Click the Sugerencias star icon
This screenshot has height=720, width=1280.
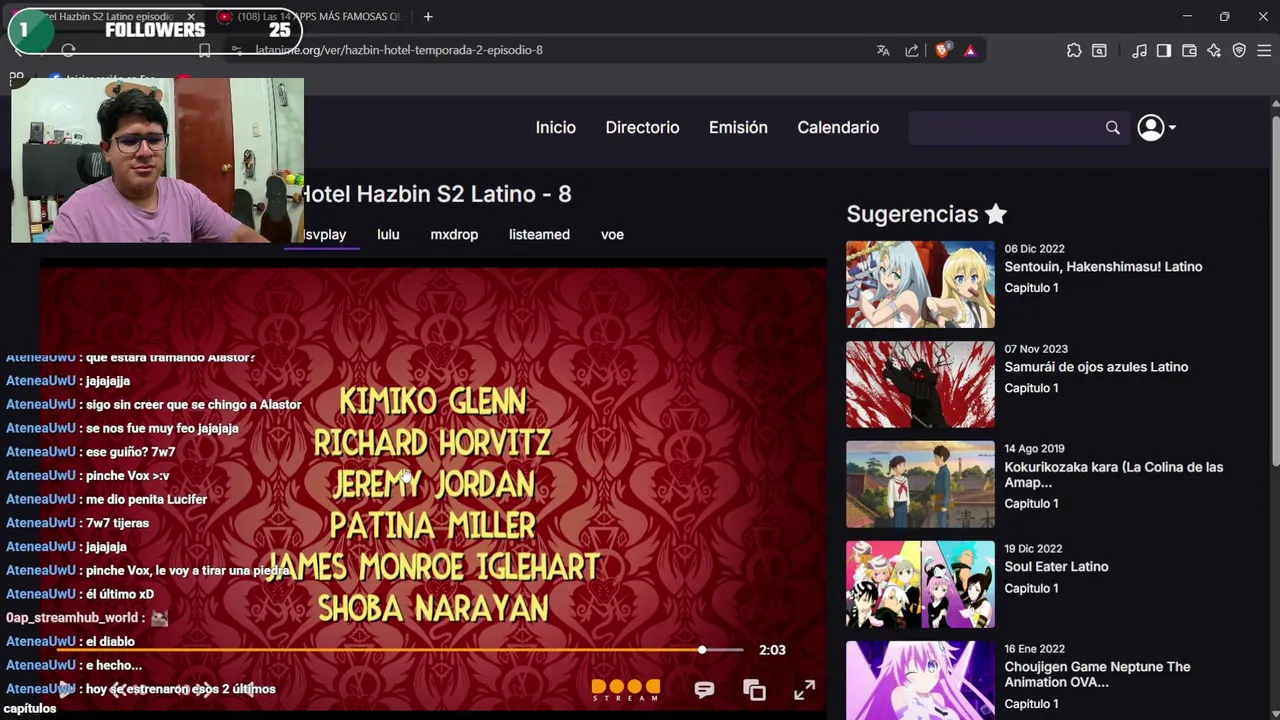tap(996, 213)
